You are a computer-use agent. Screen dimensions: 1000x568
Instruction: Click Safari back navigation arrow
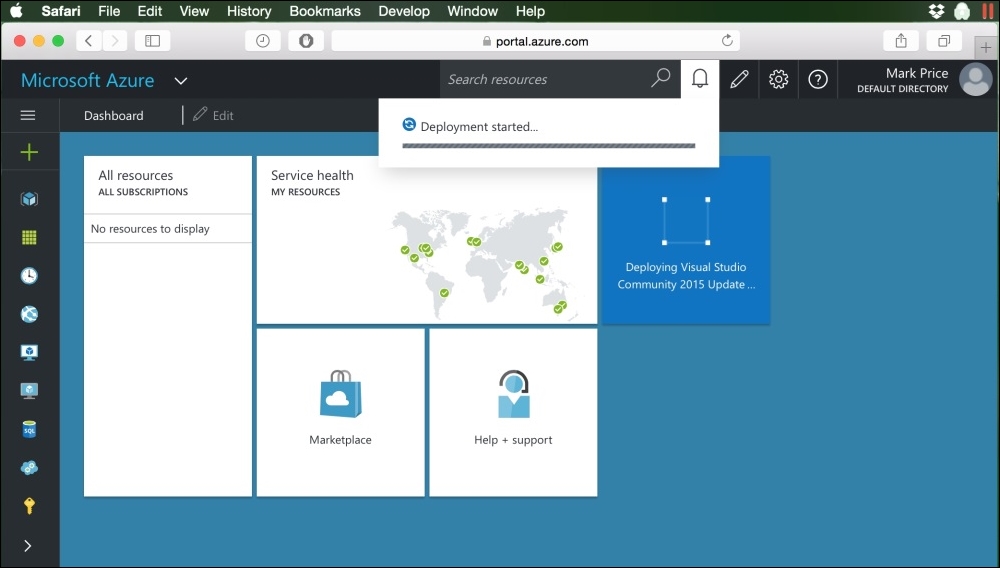click(x=89, y=41)
